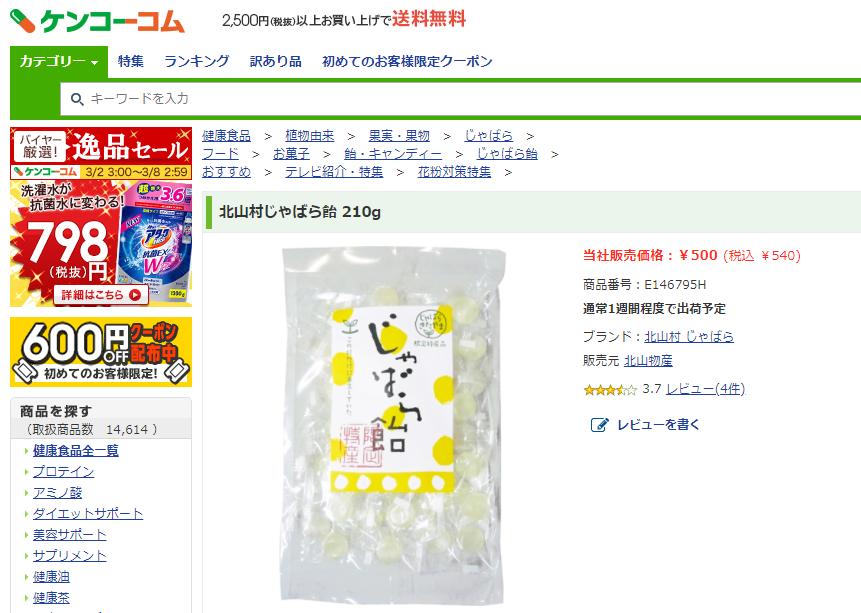
Task: Click the star rating icons
Action: (x=610, y=389)
